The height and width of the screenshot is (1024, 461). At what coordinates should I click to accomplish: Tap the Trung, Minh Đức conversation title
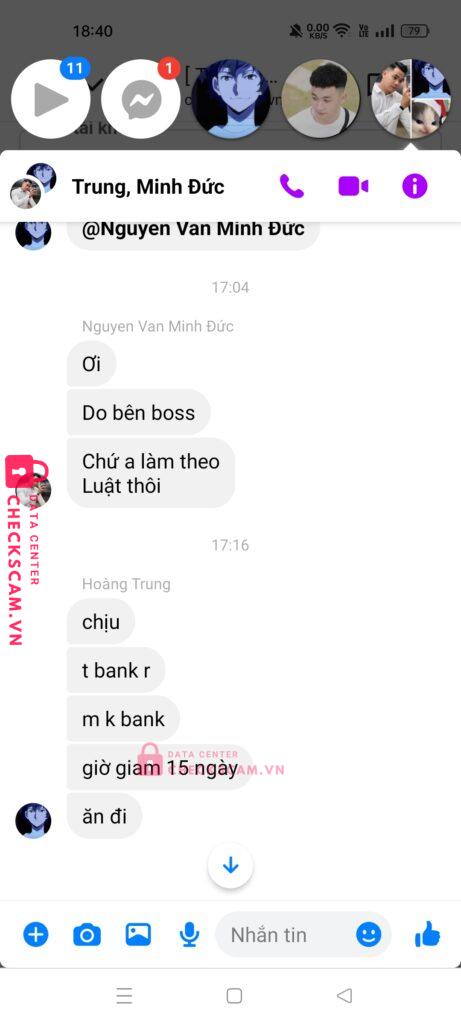coord(148,187)
